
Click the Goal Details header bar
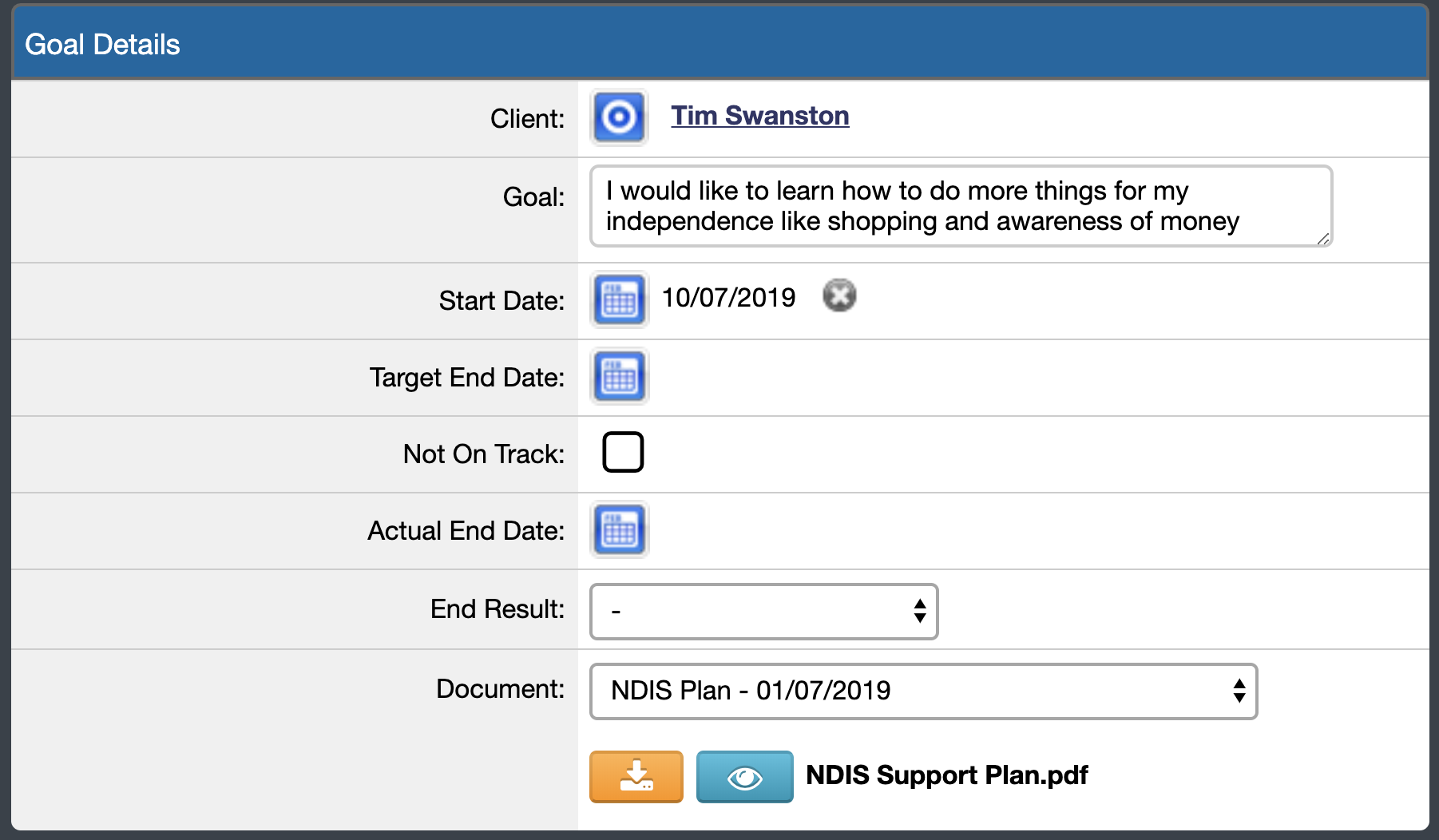coord(719,44)
